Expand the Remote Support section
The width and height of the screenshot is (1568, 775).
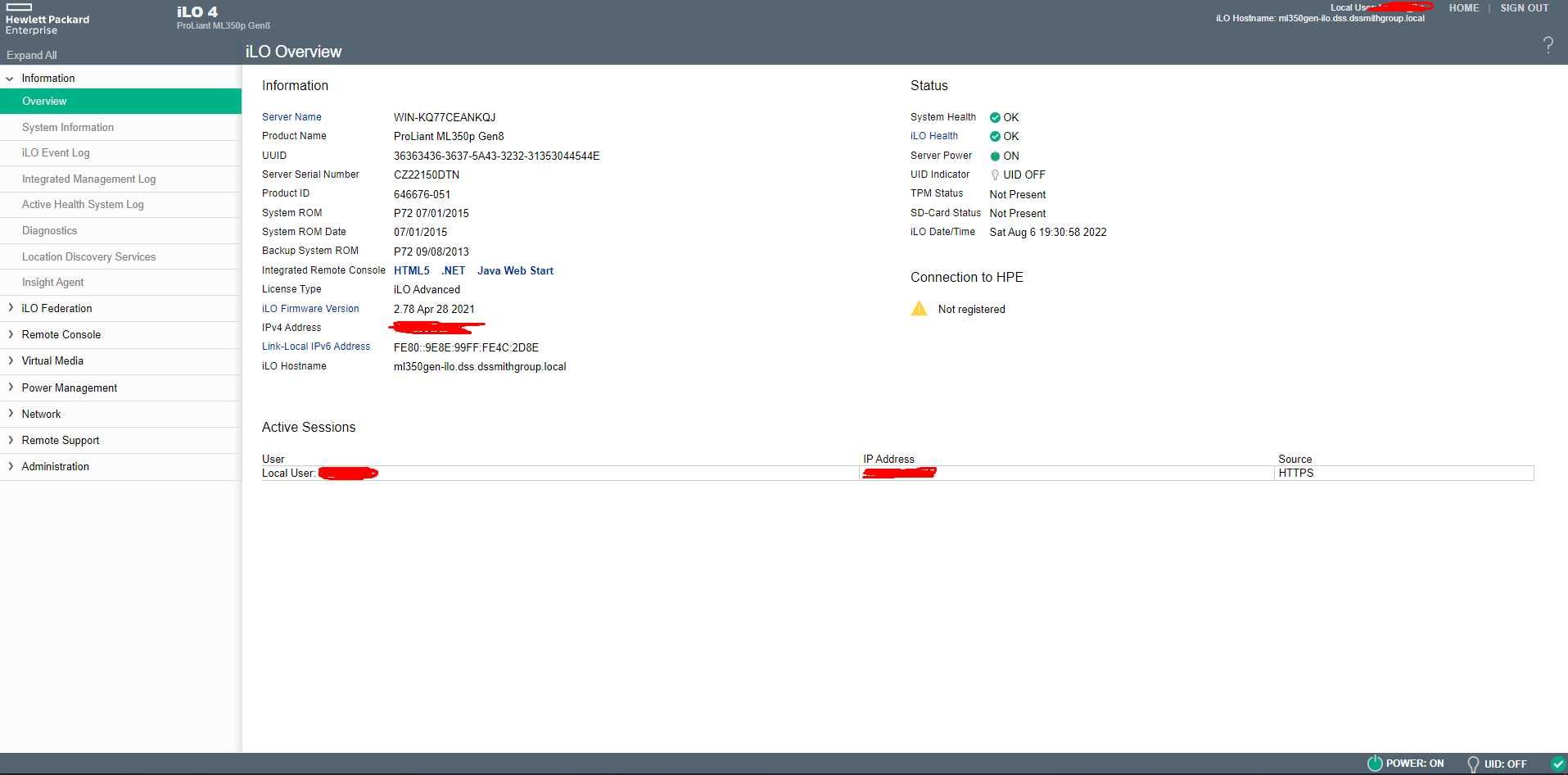[10, 440]
